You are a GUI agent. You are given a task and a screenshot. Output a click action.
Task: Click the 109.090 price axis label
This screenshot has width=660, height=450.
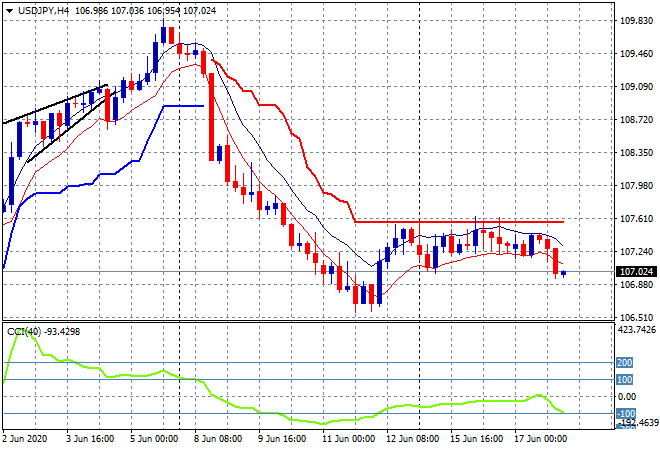[636, 87]
